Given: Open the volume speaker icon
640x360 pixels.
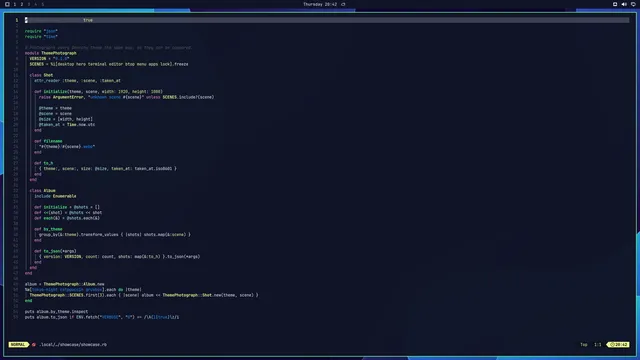Looking at the screenshot, I should coord(624,4).
